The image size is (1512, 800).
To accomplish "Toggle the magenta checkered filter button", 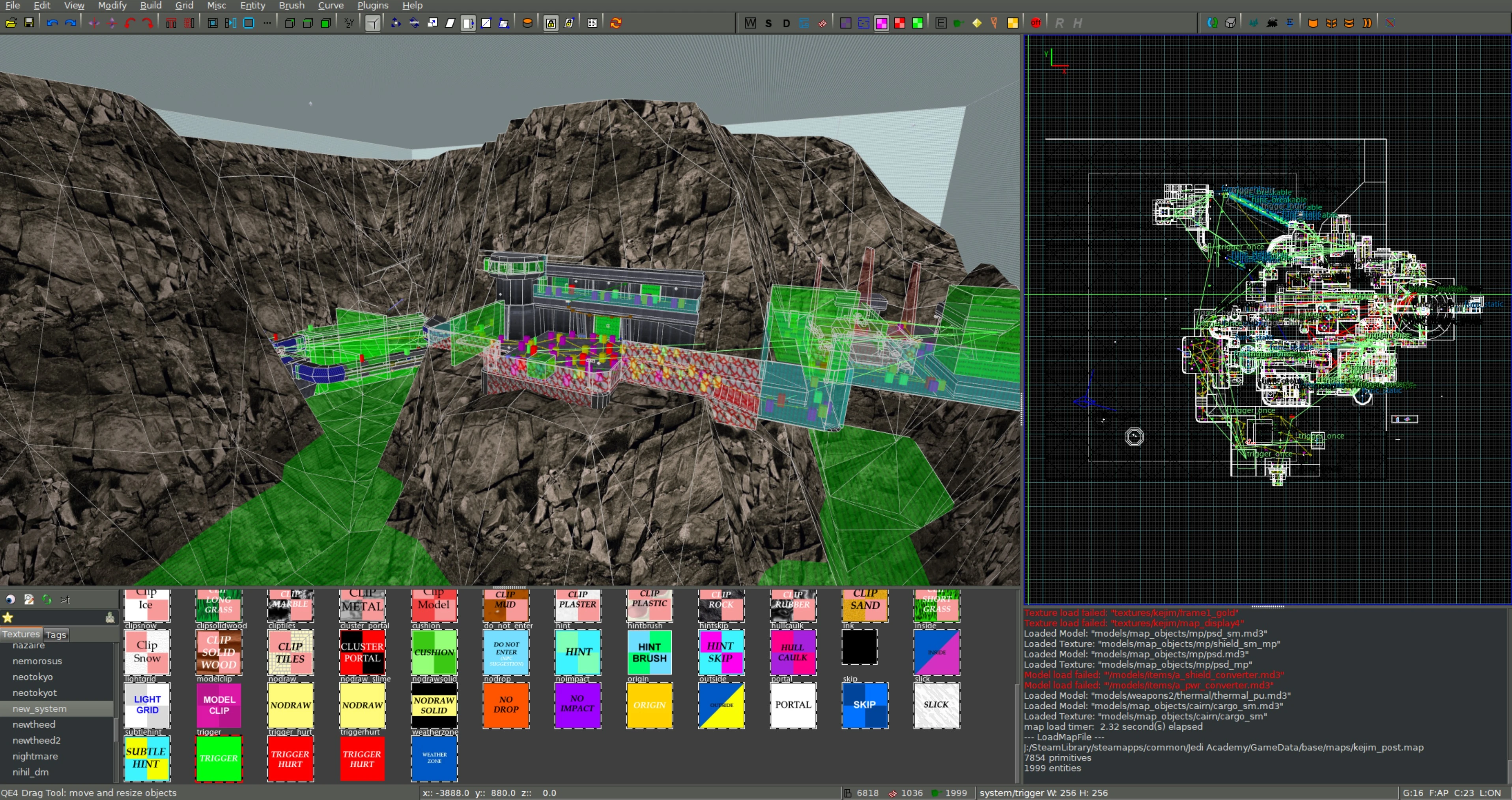I will (x=882, y=23).
